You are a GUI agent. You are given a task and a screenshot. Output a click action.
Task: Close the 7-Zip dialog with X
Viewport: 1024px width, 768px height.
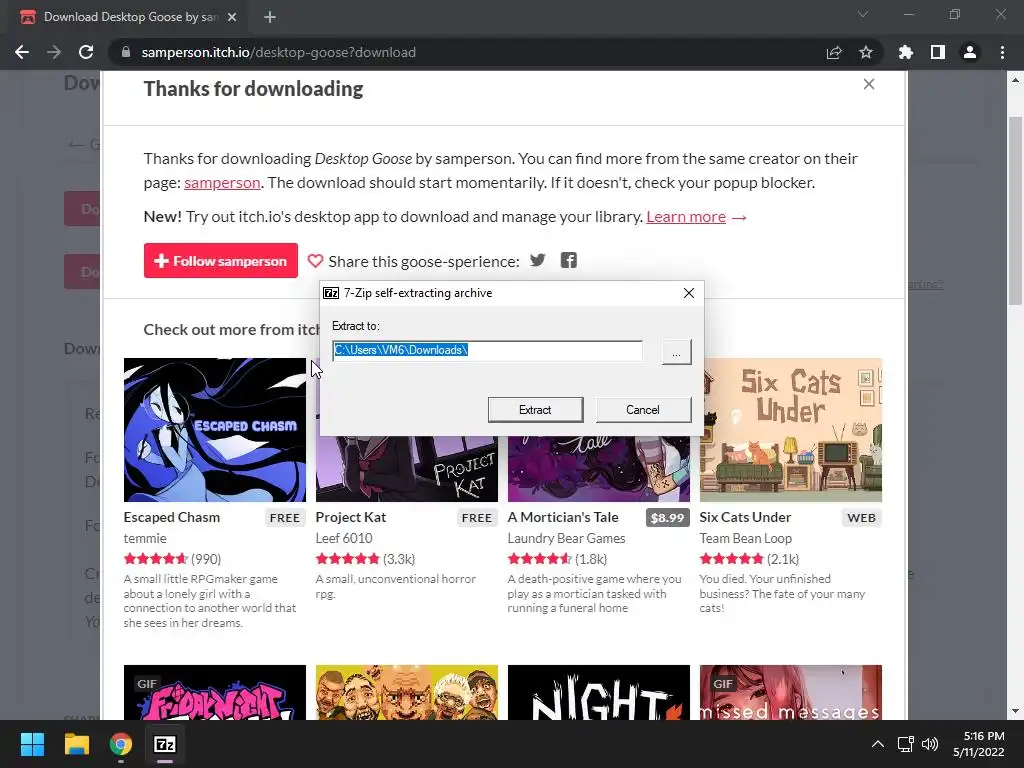(x=688, y=293)
